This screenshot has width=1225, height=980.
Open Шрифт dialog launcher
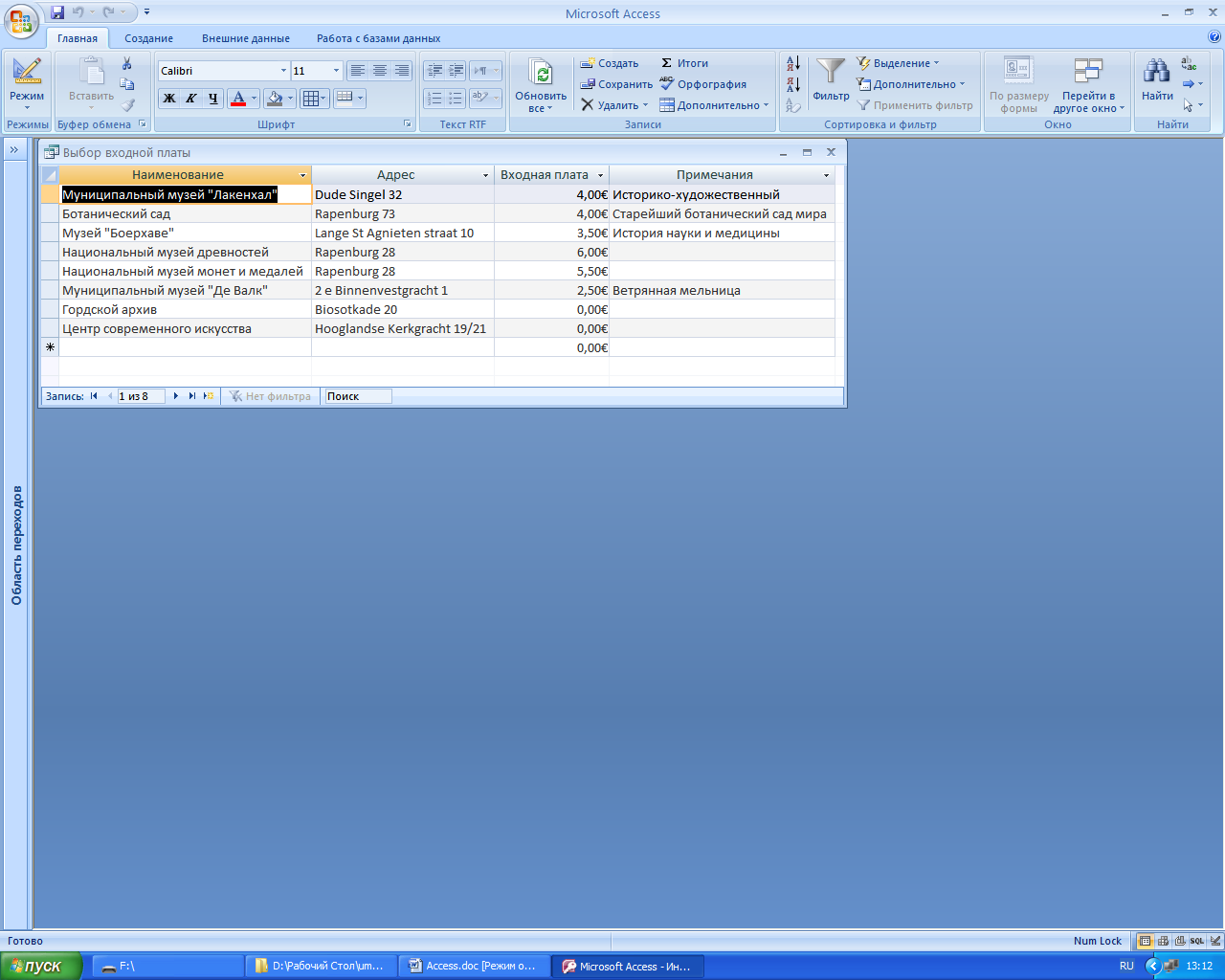[408, 124]
